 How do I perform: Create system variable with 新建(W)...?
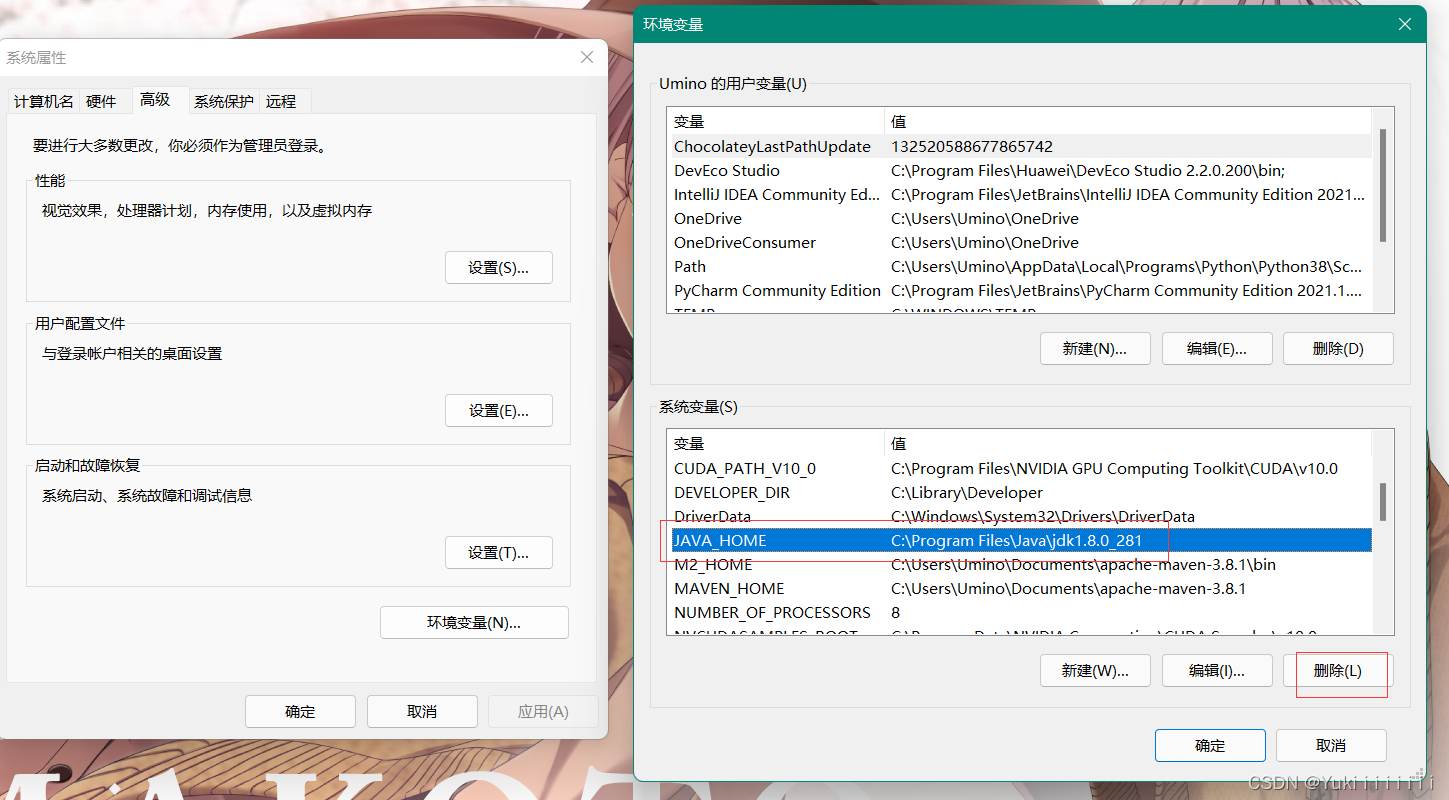[x=1095, y=671]
